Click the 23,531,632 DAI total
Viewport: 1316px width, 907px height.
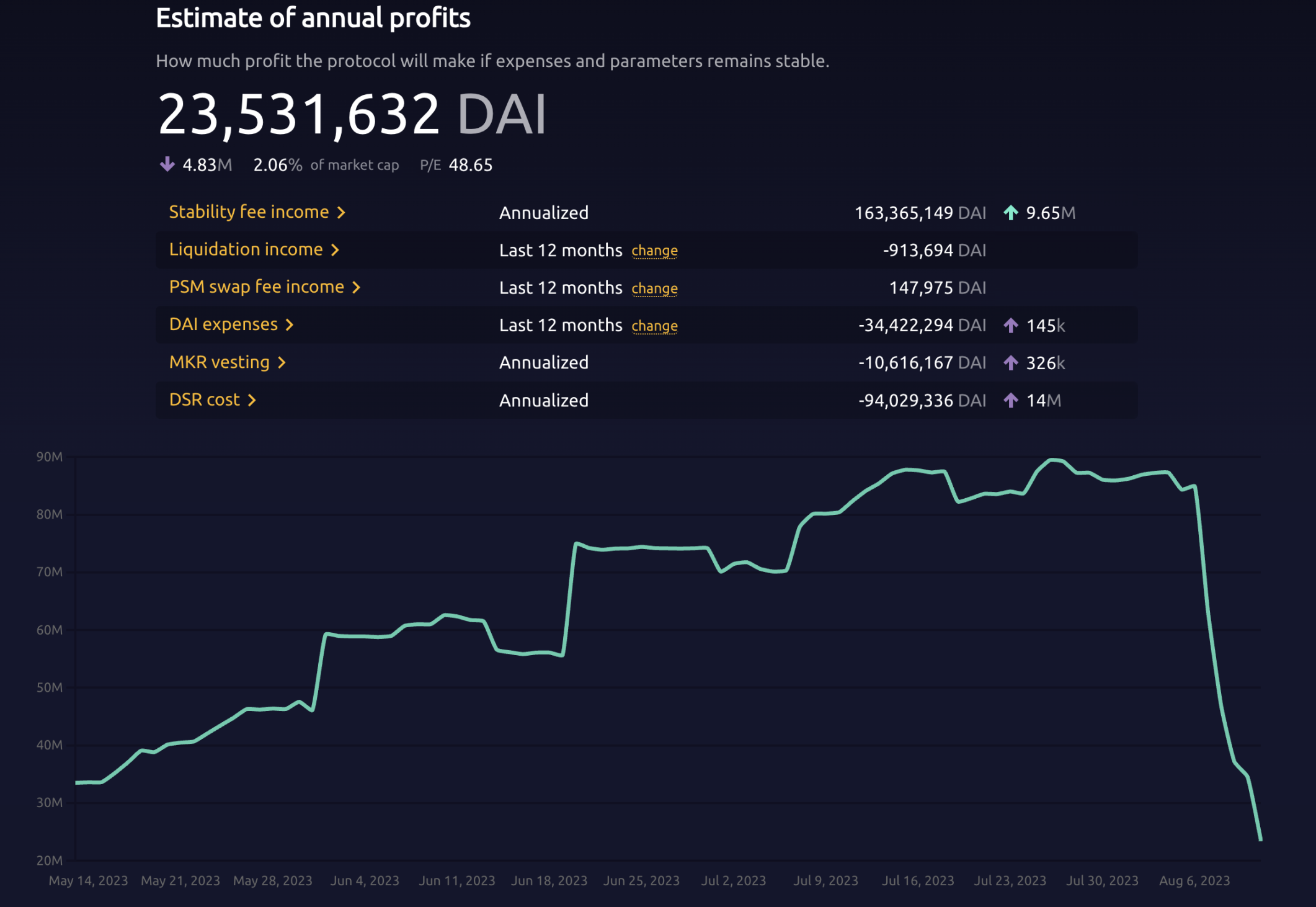[352, 115]
